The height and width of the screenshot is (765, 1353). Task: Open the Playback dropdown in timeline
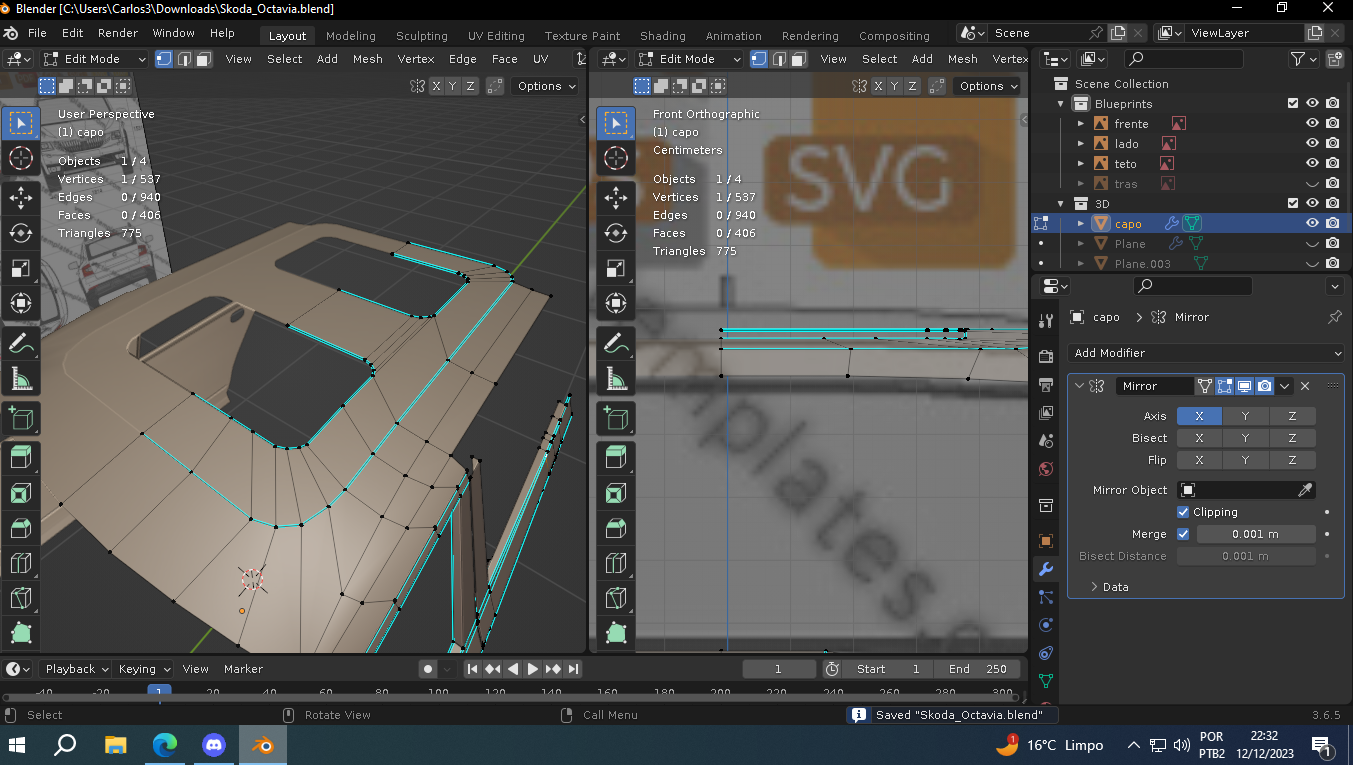click(78, 669)
